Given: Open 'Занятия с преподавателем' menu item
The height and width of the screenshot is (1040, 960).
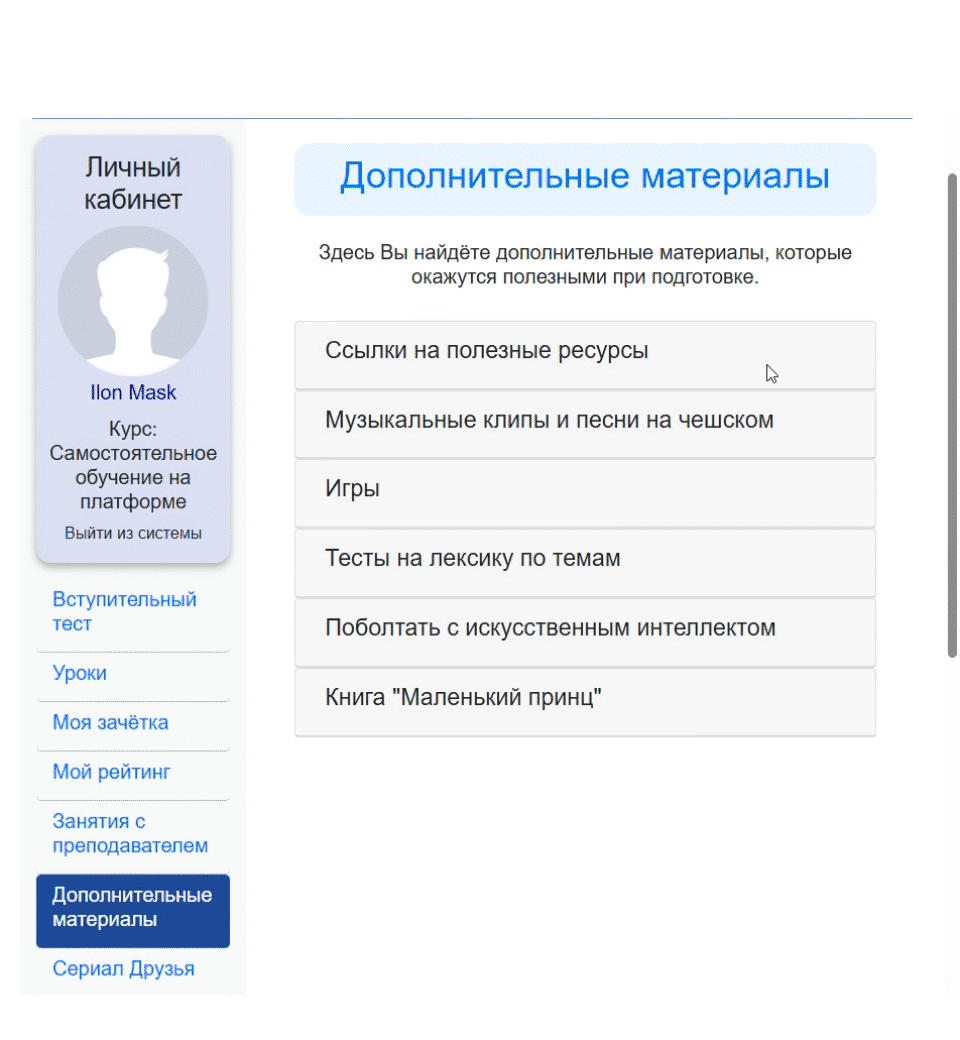Looking at the screenshot, I should pos(130,834).
